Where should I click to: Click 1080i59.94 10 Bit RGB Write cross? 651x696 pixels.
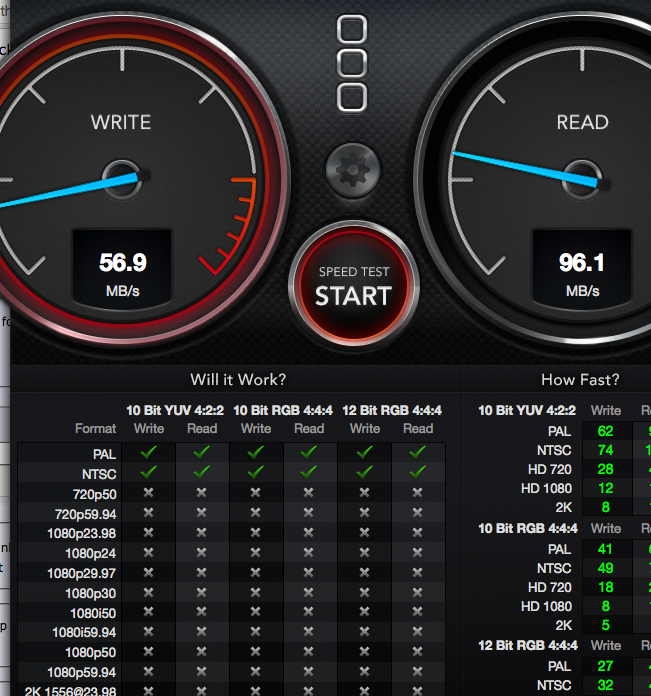[256, 631]
